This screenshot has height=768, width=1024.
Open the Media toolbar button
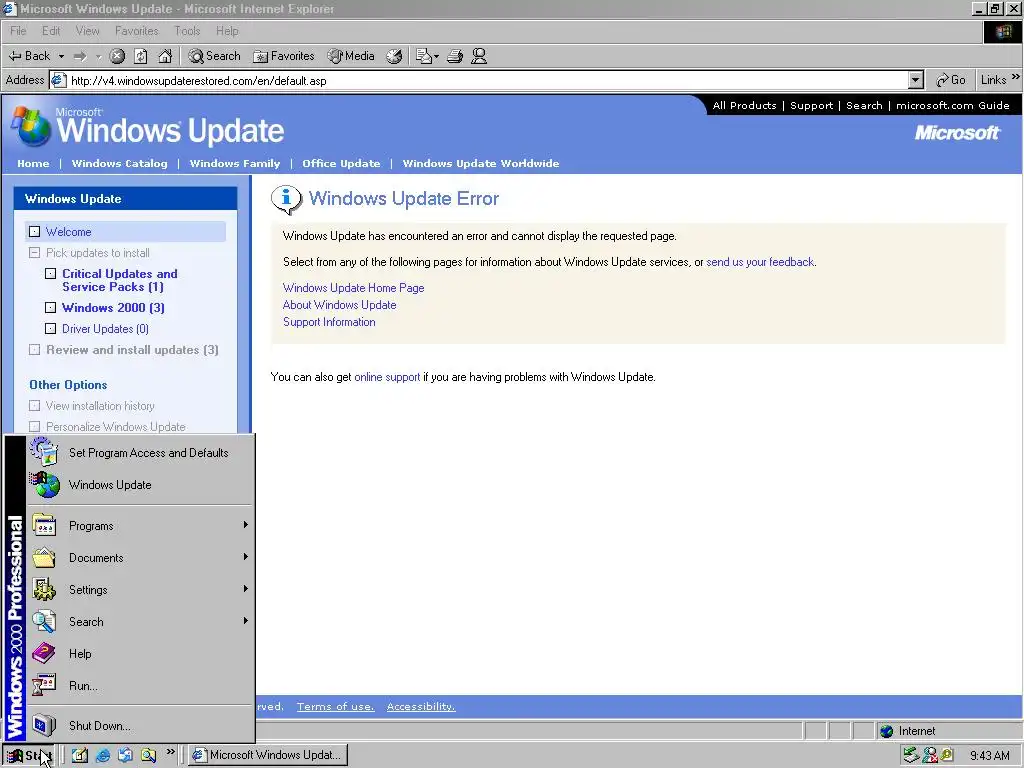[351, 56]
